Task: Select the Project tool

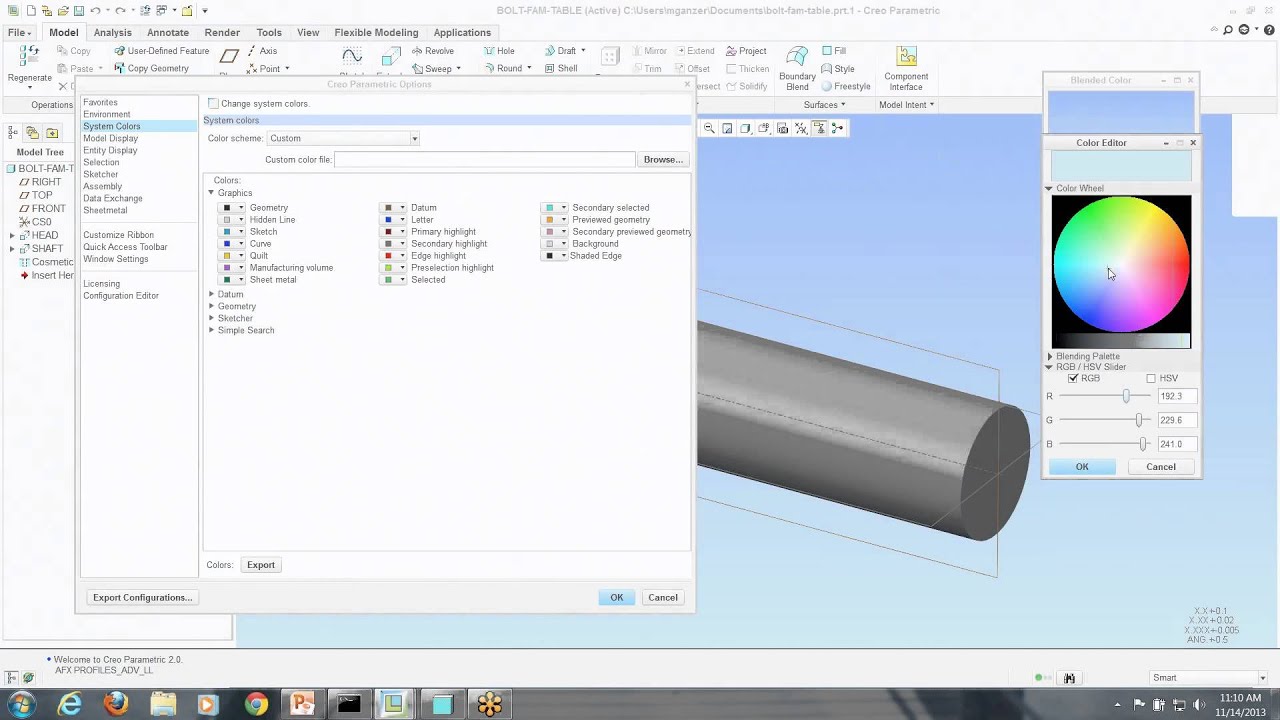Action: 746,51
